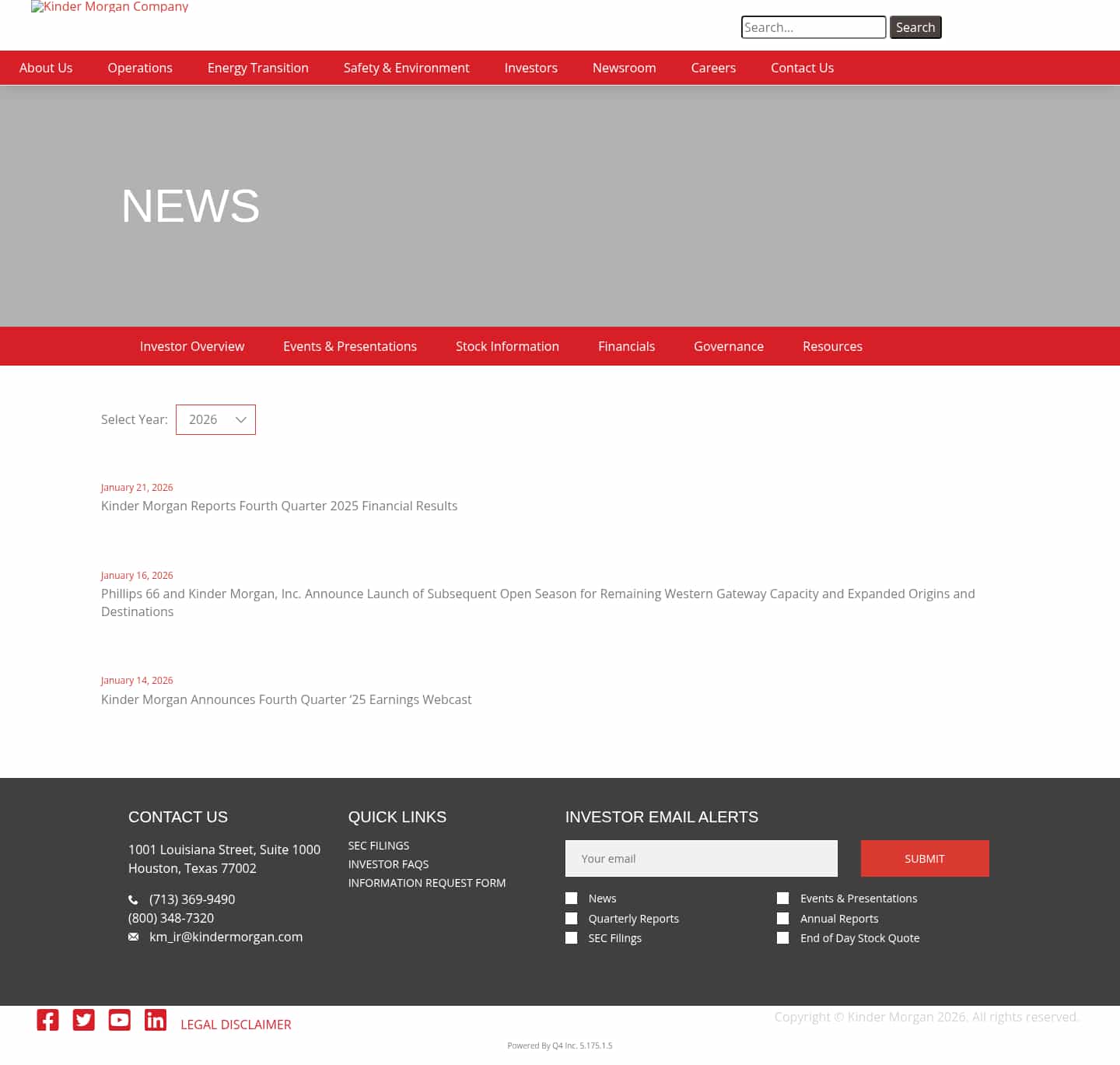Image resolution: width=1120 pixels, height=1065 pixels.
Task: Click inside the Your email input field
Action: [x=701, y=858]
